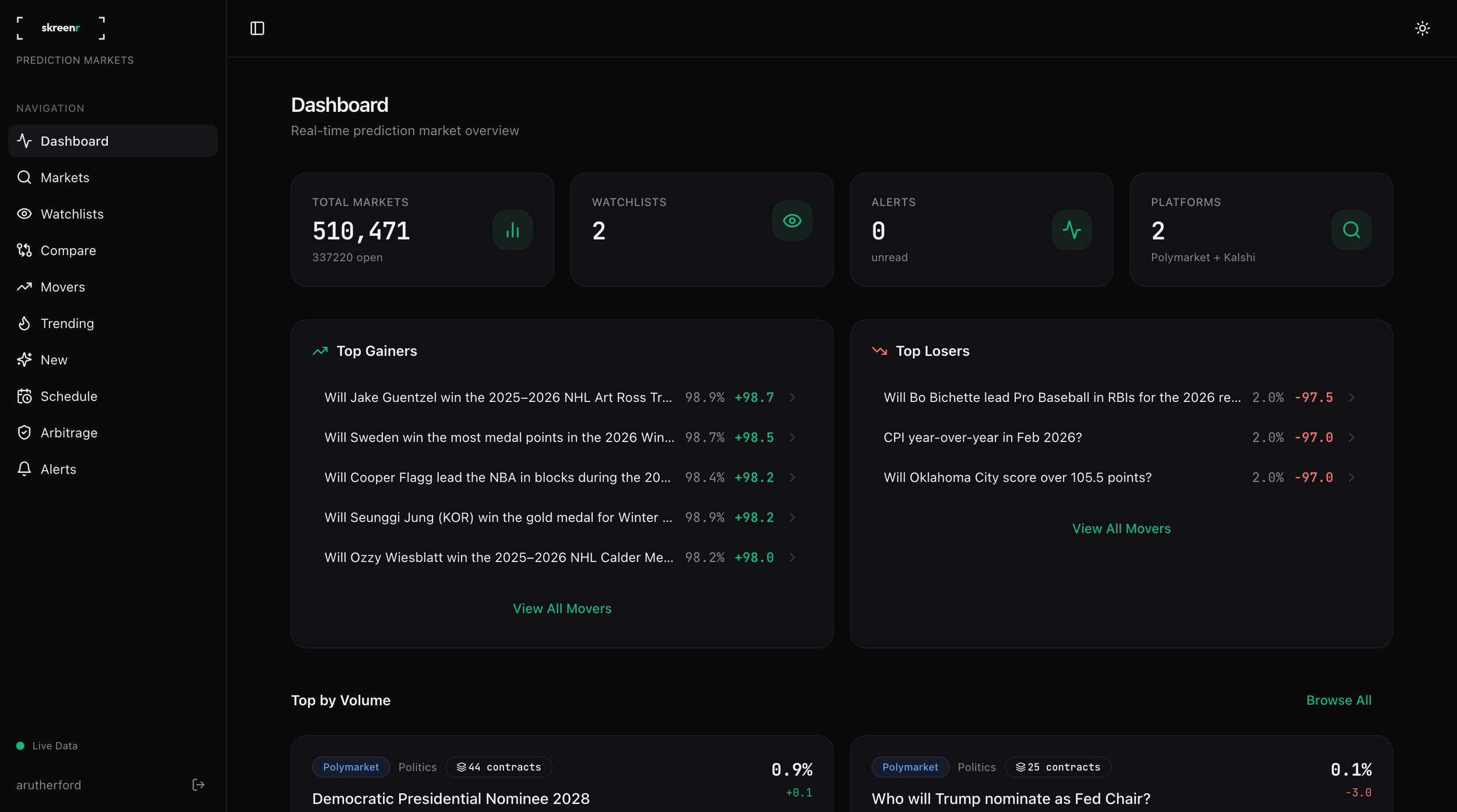Click the New sparkles icon
Viewport: 1457px width, 812px height.
pos(24,359)
